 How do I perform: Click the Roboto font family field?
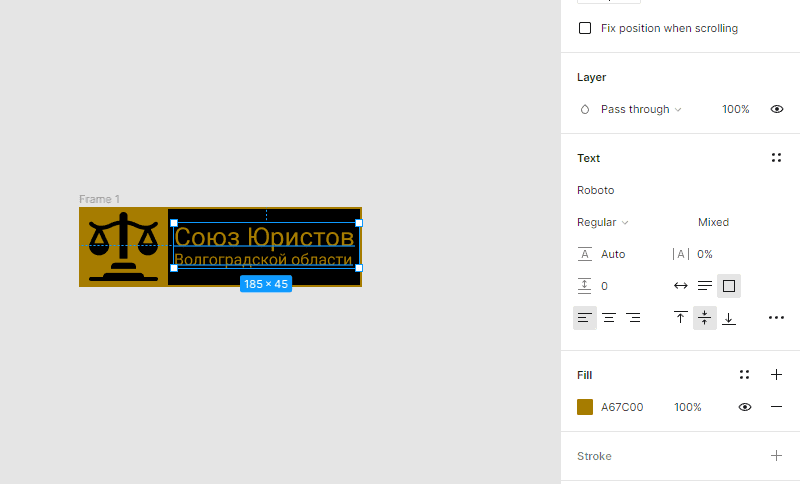click(596, 190)
